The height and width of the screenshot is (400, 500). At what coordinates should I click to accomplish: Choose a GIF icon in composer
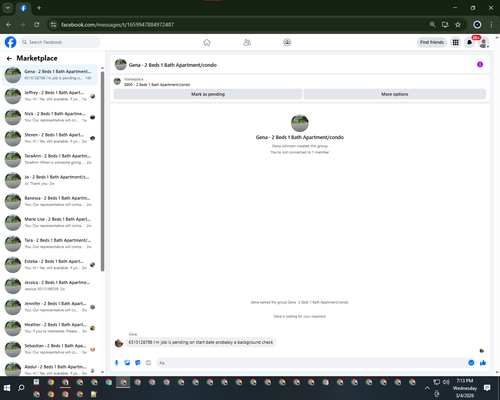click(148, 363)
